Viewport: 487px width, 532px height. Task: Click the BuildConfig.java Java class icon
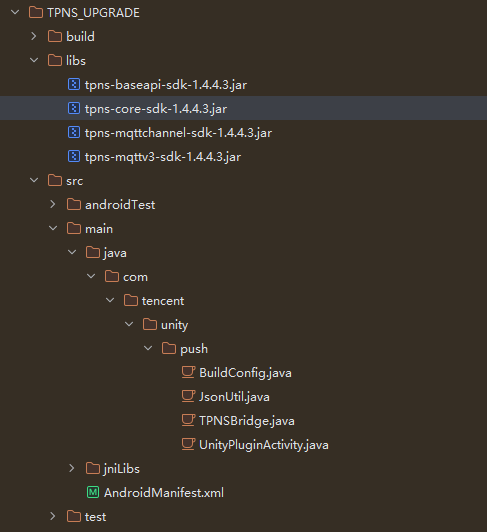[188, 372]
